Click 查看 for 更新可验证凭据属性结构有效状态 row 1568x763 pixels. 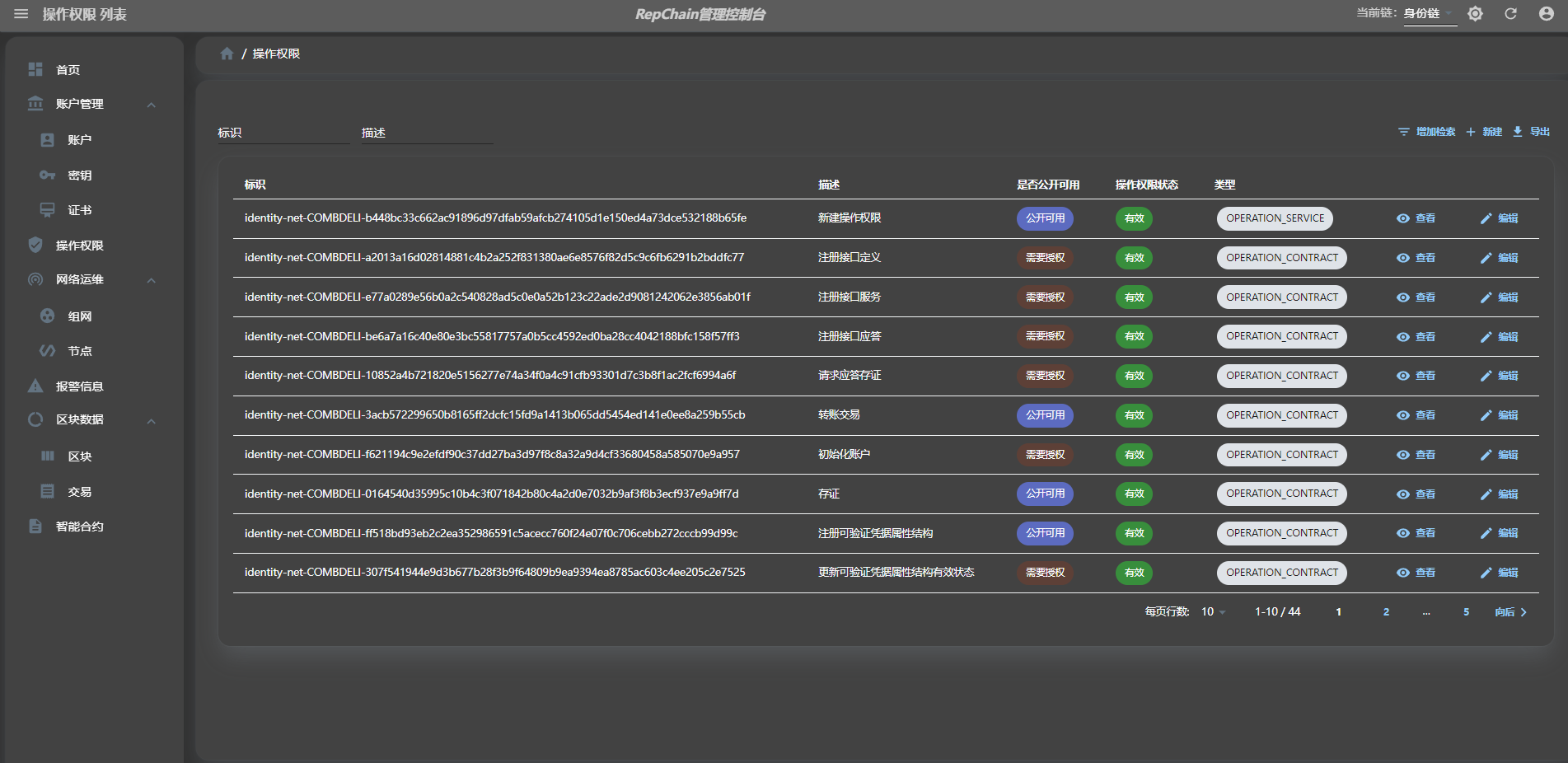click(1416, 573)
